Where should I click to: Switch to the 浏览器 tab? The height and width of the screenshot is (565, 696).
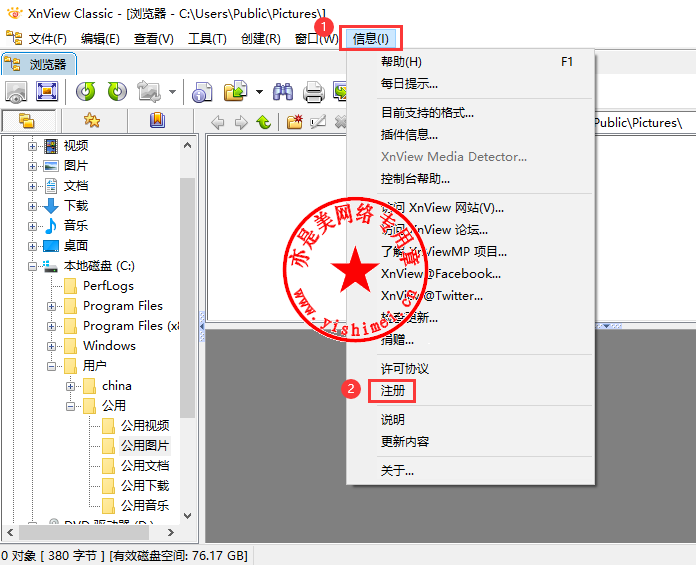[39, 64]
